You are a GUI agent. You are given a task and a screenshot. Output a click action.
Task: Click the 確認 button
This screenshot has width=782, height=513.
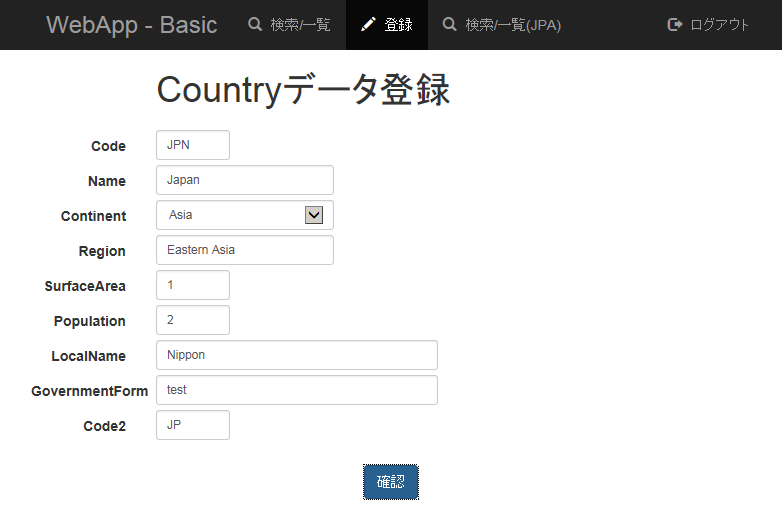(x=391, y=482)
